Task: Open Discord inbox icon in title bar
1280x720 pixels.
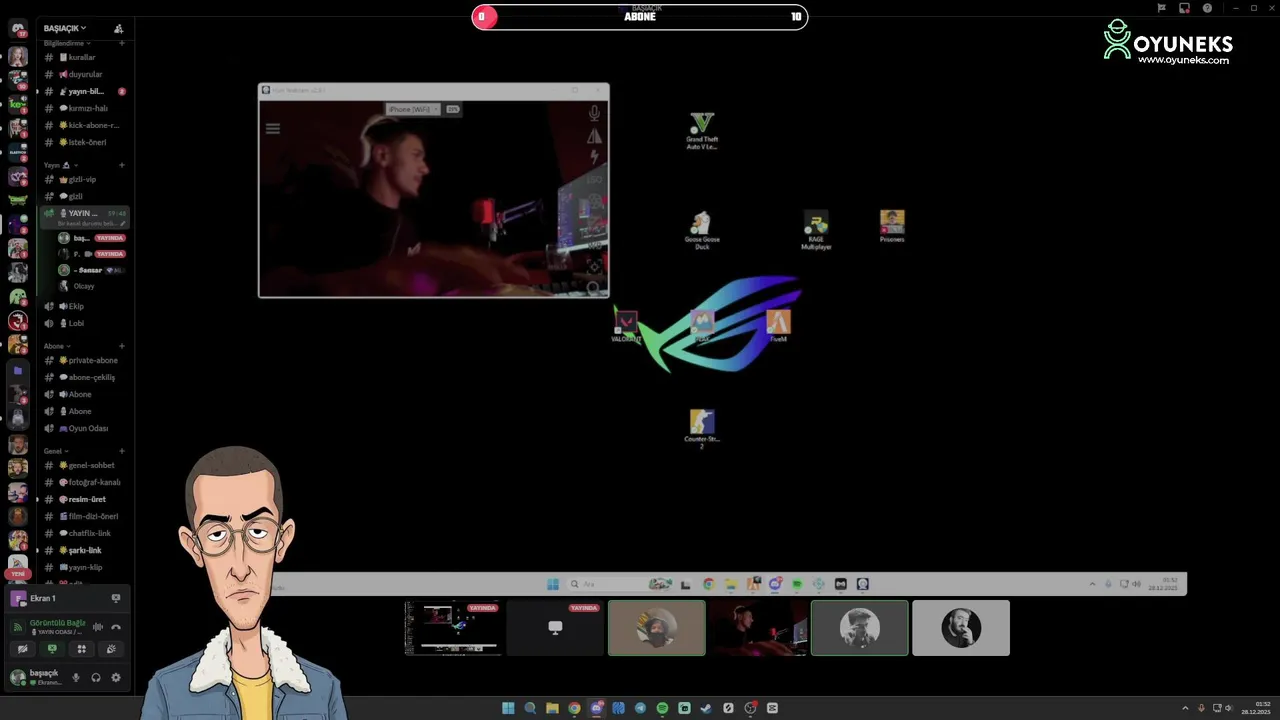Action: (1184, 8)
